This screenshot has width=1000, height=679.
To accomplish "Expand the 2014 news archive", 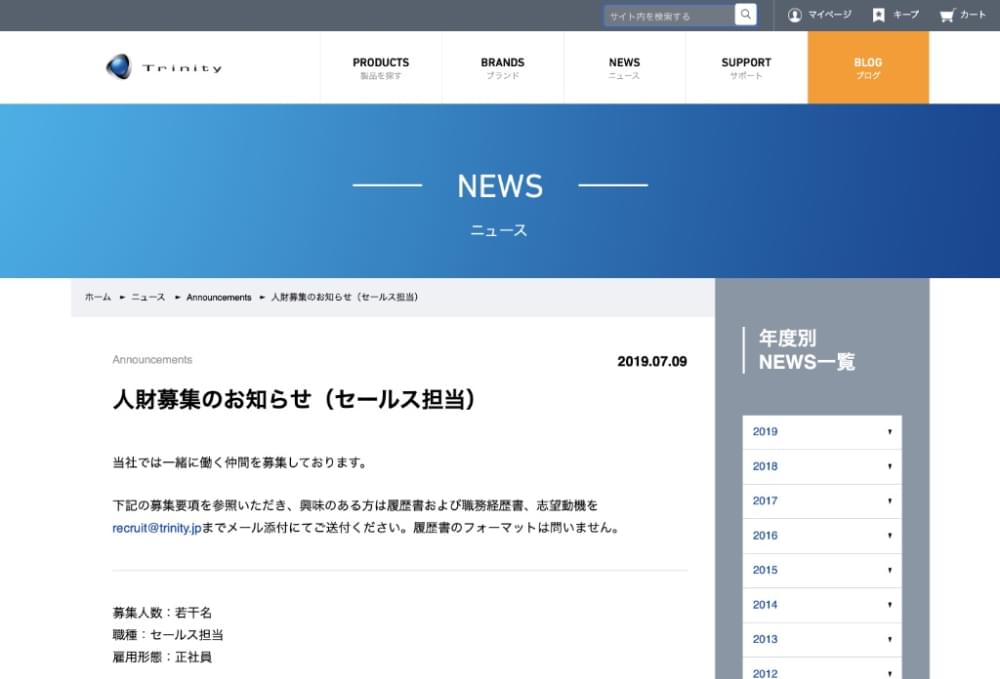I will 822,605.
